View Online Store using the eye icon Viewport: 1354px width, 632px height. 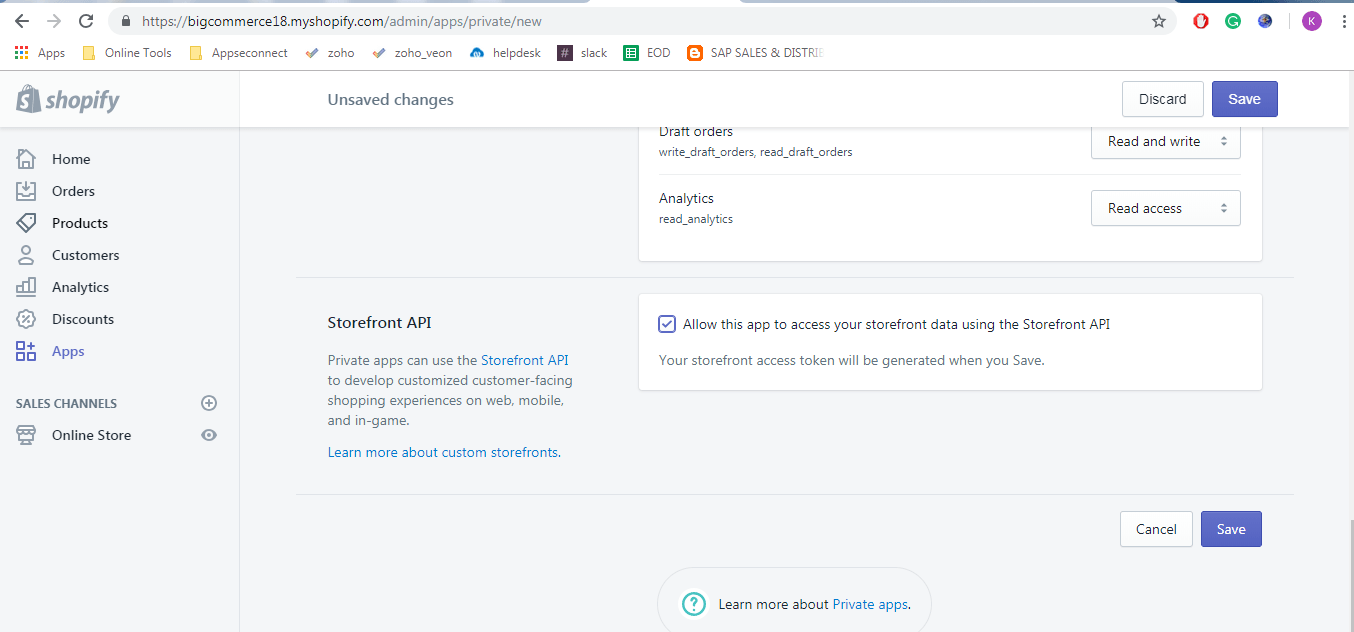[209, 435]
